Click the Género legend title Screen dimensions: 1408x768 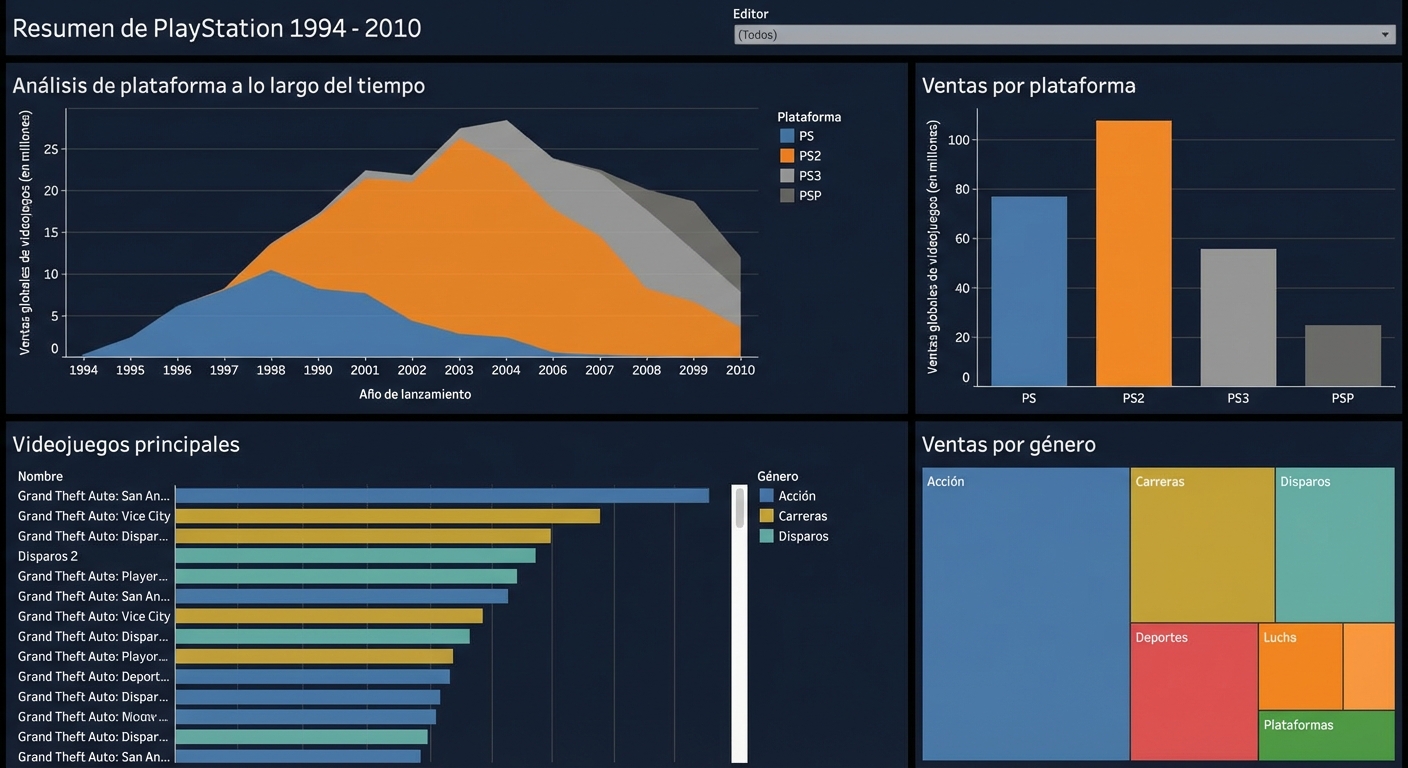click(x=778, y=477)
